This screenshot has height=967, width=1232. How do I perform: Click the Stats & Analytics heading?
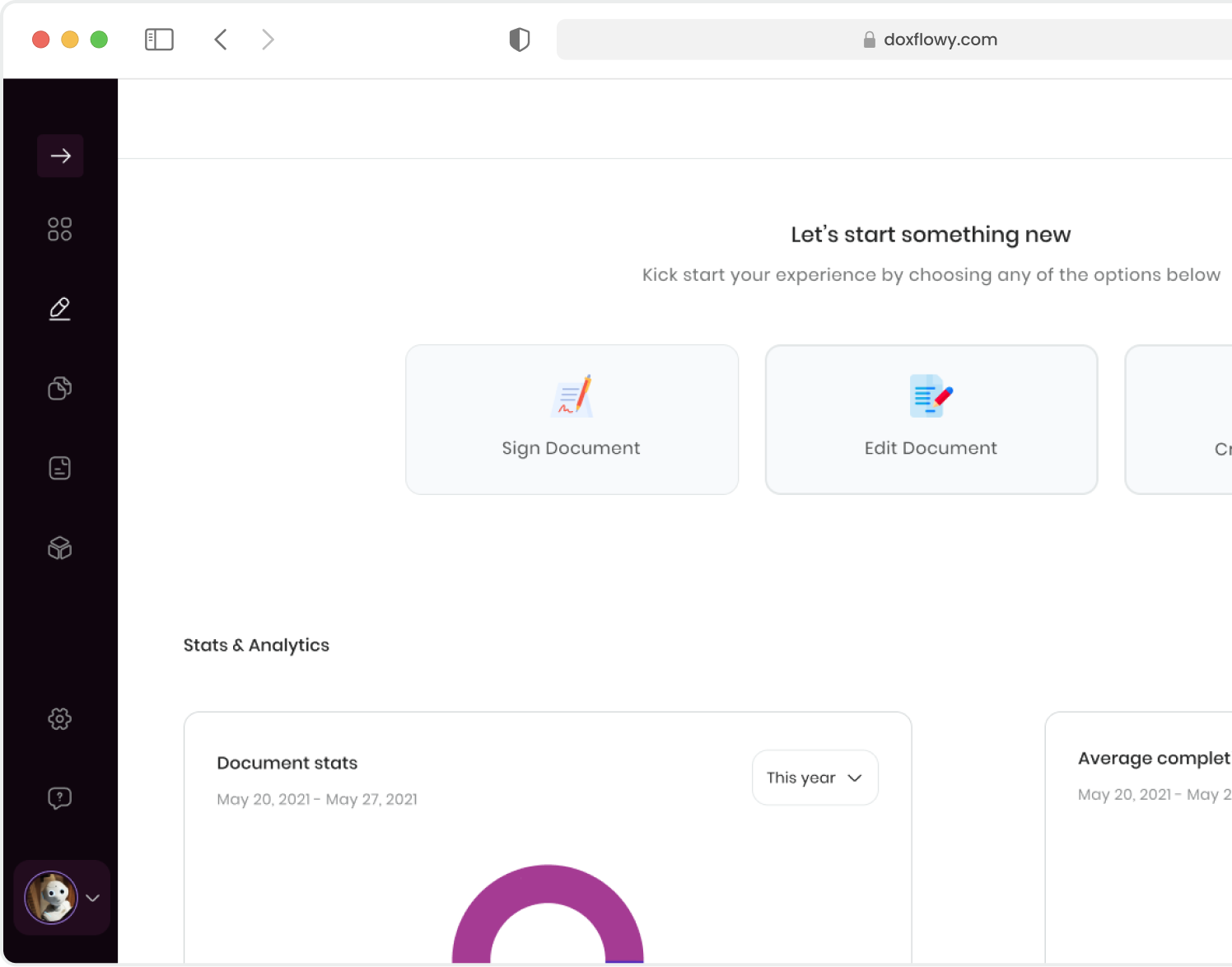256,645
